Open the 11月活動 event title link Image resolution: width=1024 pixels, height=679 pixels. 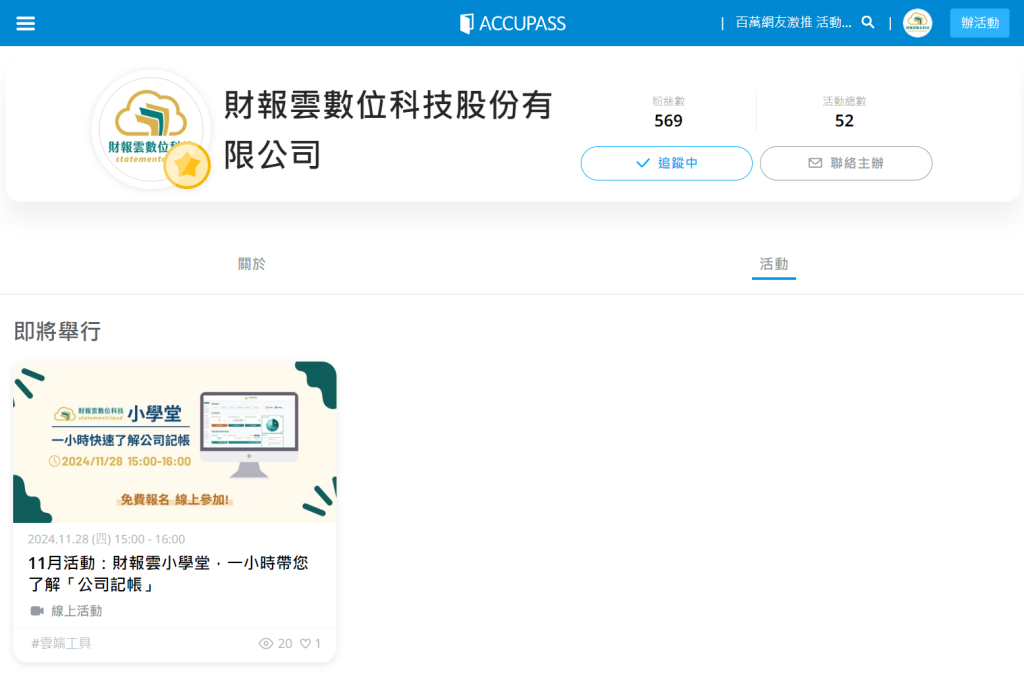click(168, 573)
